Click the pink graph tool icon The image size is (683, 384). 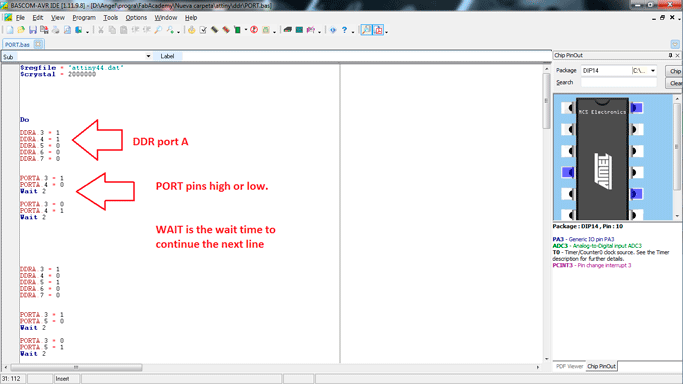pyautogui.click(x=311, y=30)
